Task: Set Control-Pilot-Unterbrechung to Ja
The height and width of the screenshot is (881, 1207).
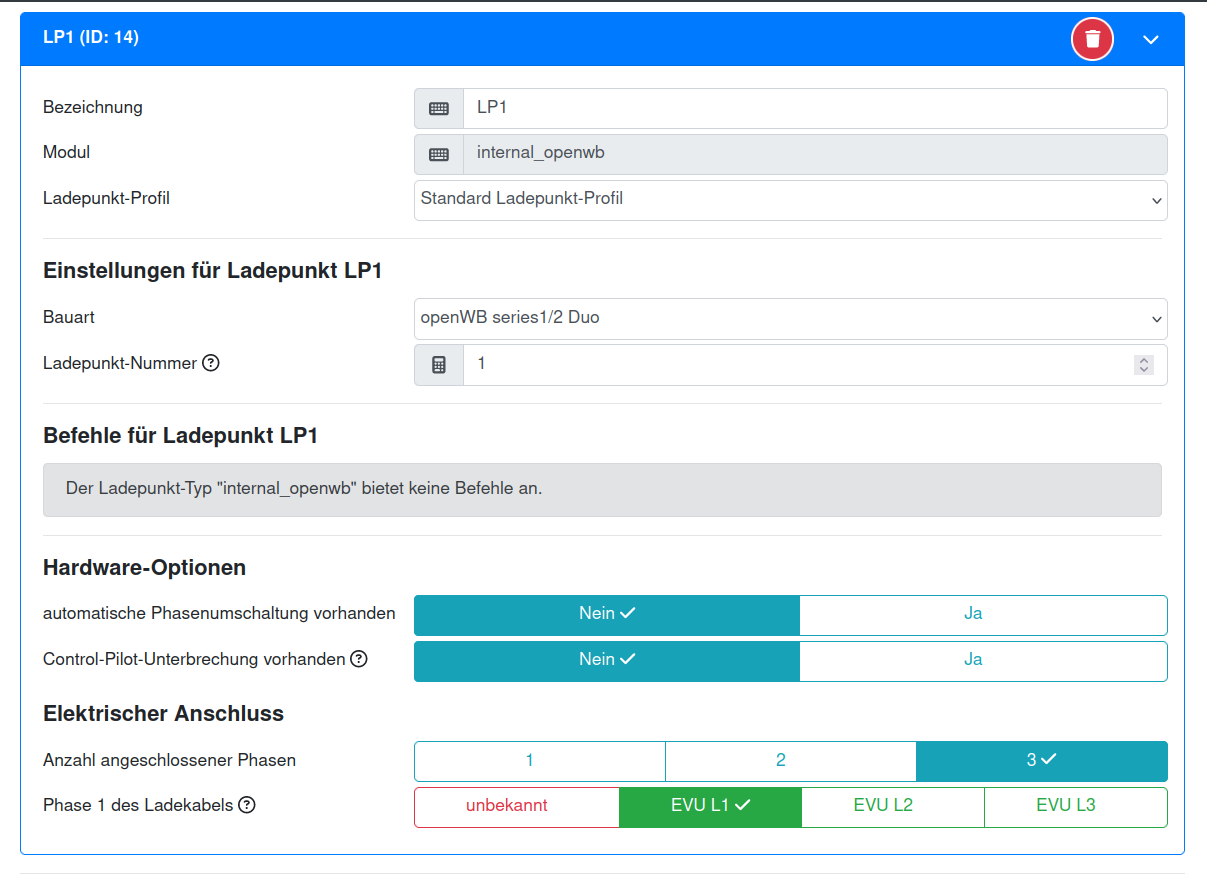Action: (x=984, y=661)
